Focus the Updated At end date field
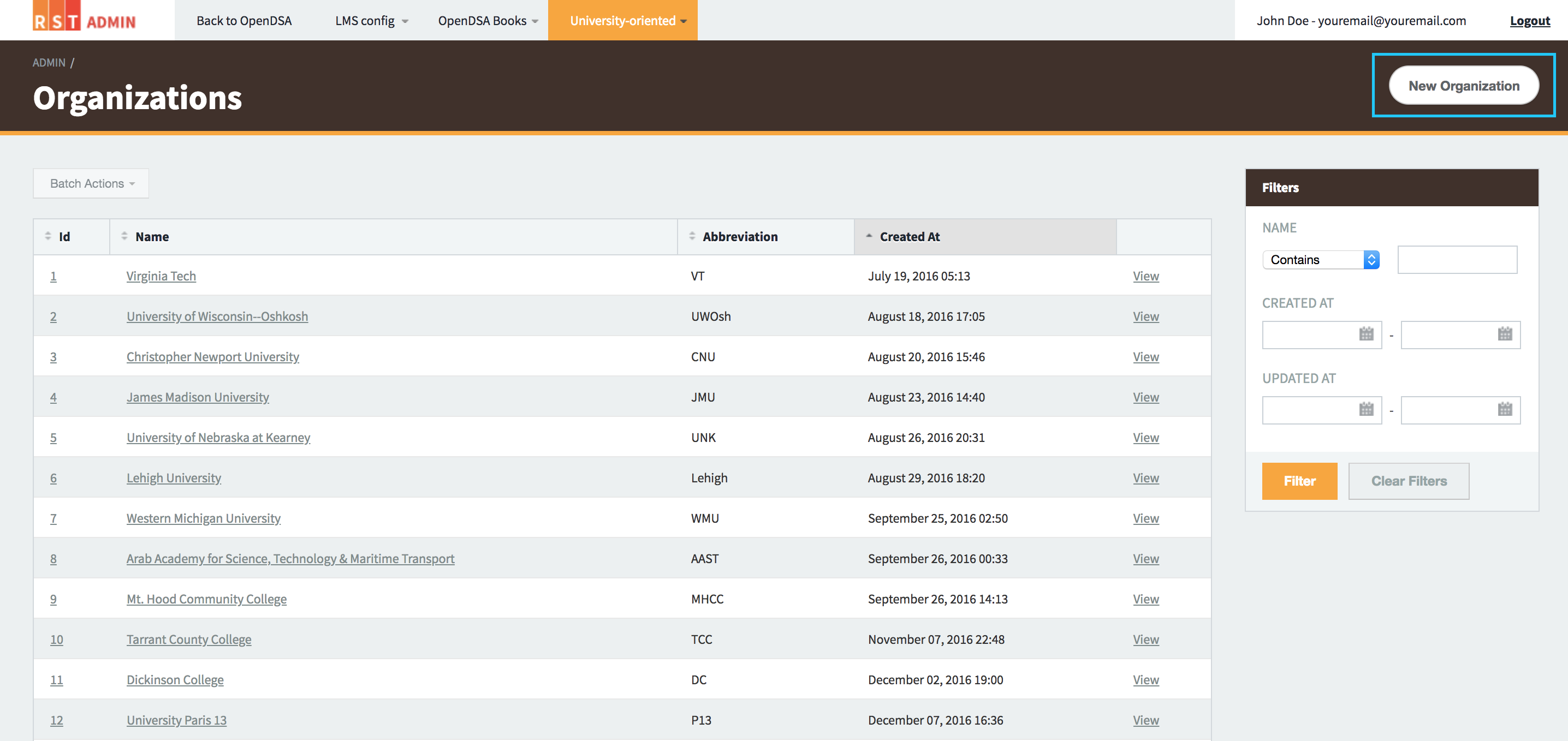The height and width of the screenshot is (741, 1568). pyautogui.click(x=1461, y=410)
